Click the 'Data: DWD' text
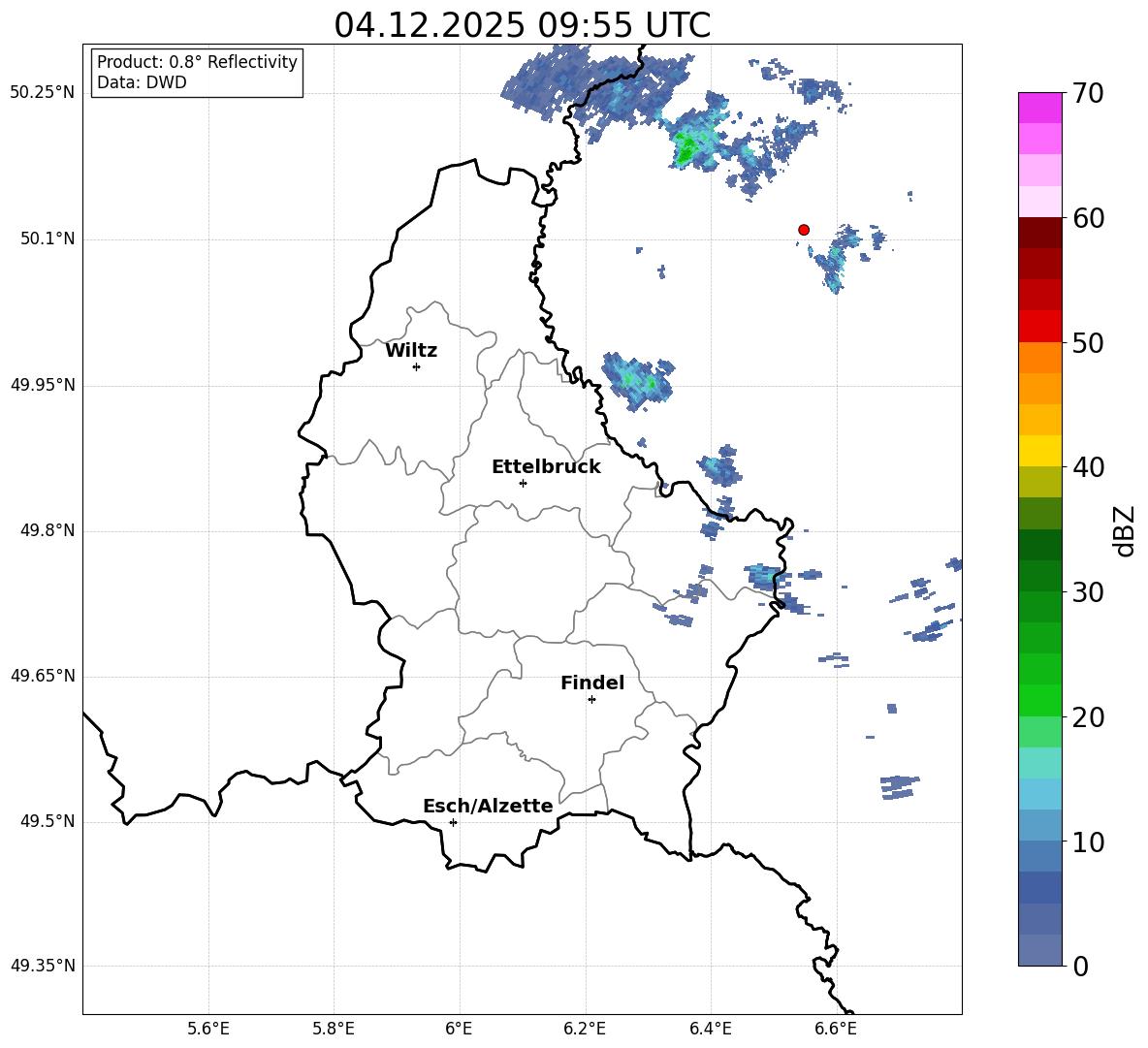The height and width of the screenshot is (1048, 1148). [142, 82]
